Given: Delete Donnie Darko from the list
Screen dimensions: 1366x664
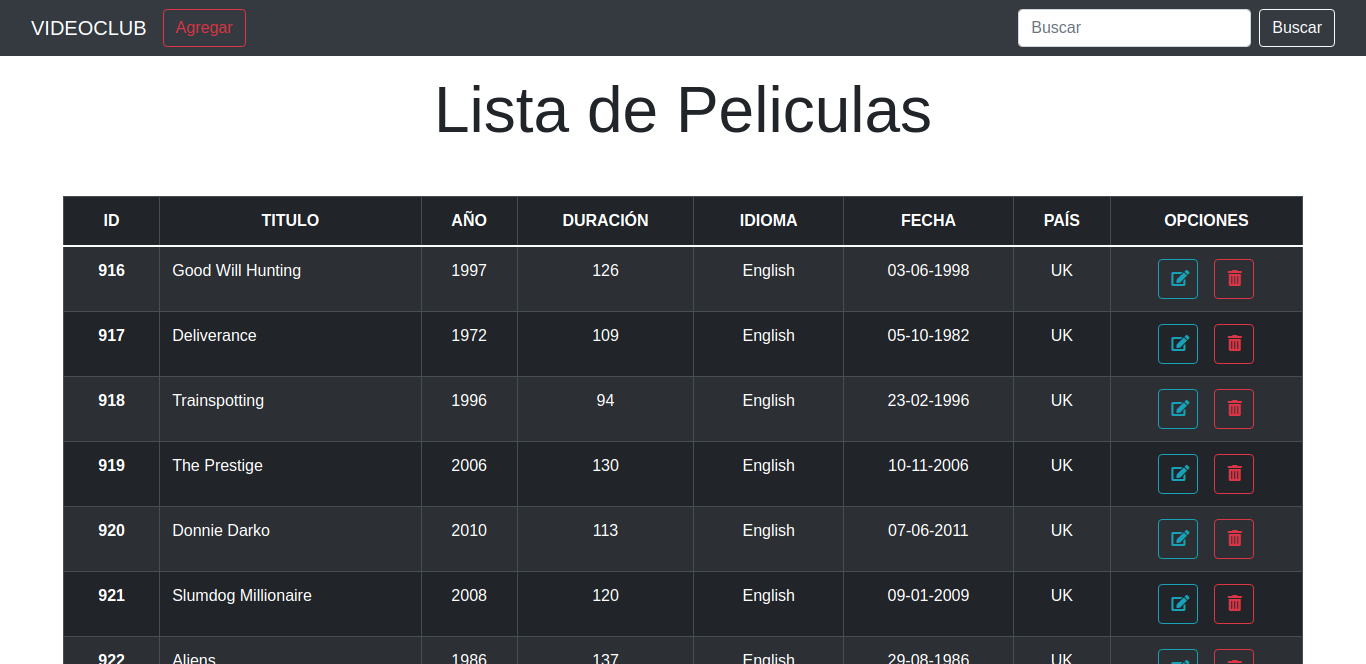Looking at the screenshot, I should tap(1234, 539).
